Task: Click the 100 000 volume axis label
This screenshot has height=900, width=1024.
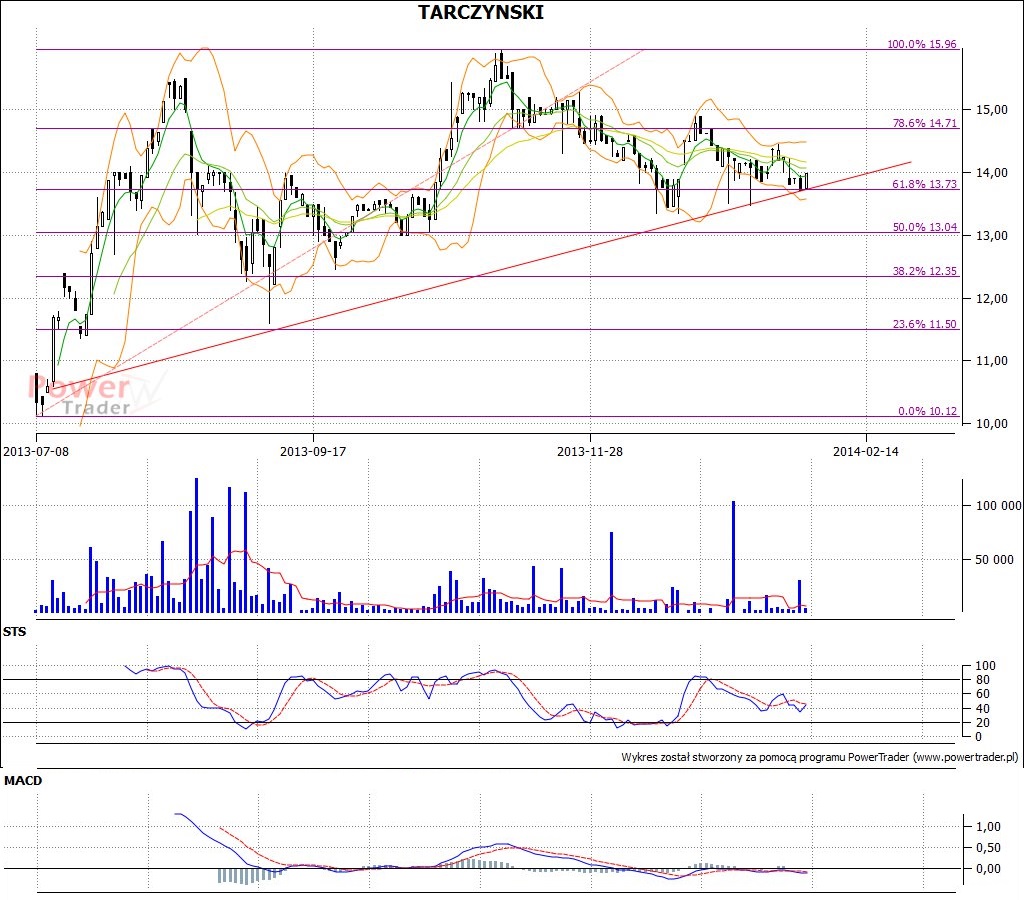Action: point(999,506)
